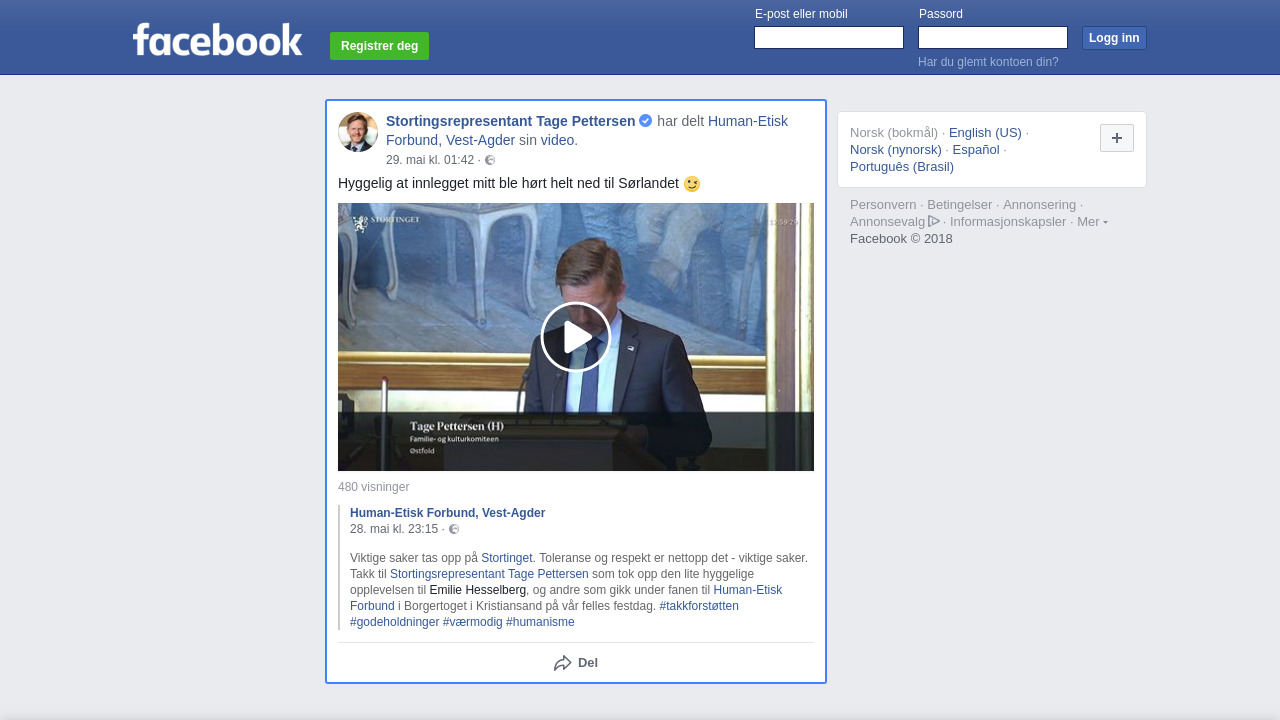This screenshot has height=720, width=1280.
Task: Open the forgotten account link
Action: tap(988, 62)
